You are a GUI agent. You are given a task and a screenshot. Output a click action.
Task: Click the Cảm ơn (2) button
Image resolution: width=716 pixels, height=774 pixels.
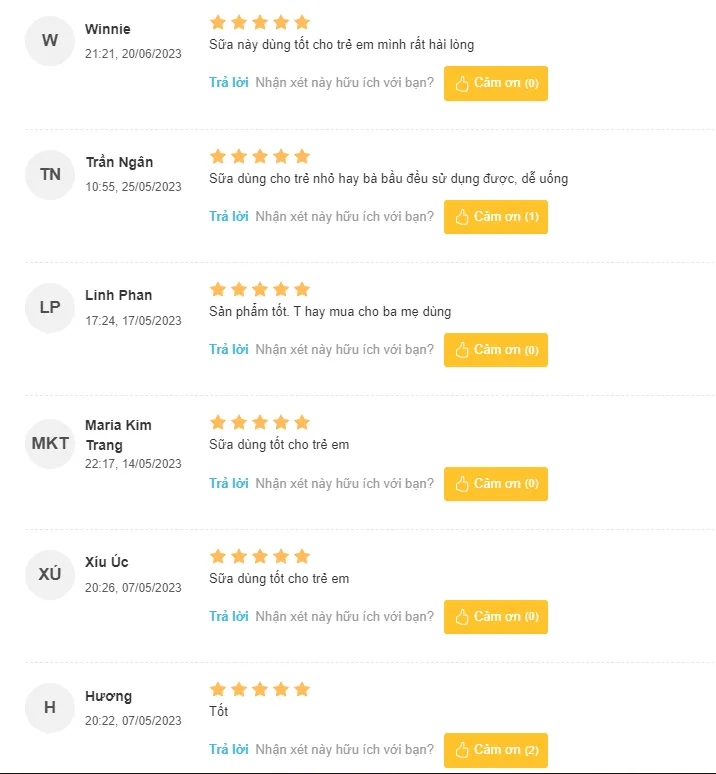[495, 750]
